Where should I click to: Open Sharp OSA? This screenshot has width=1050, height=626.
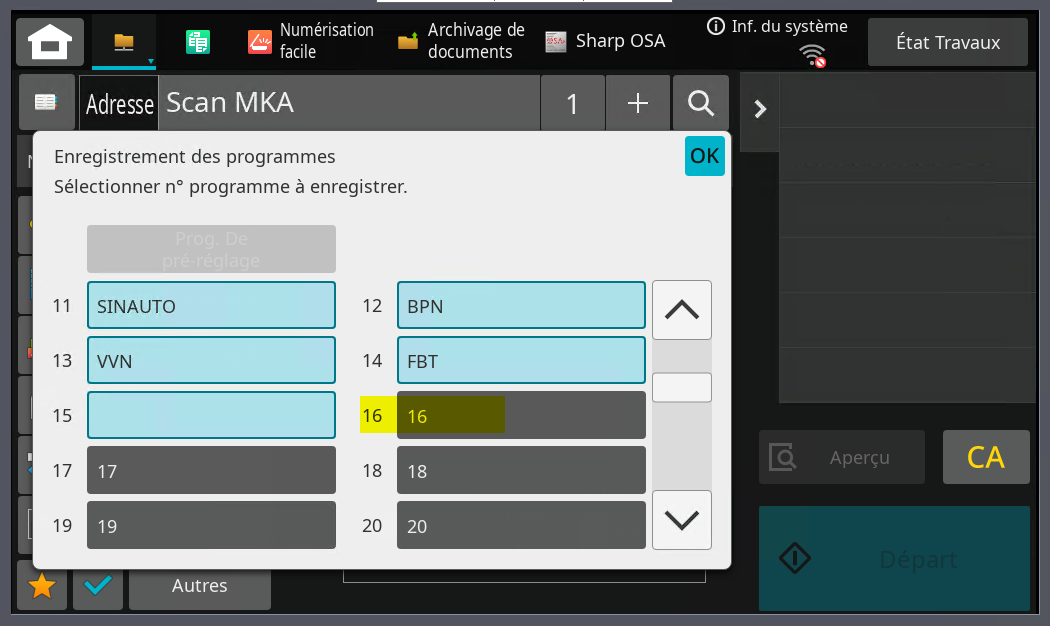pyautogui.click(x=605, y=41)
